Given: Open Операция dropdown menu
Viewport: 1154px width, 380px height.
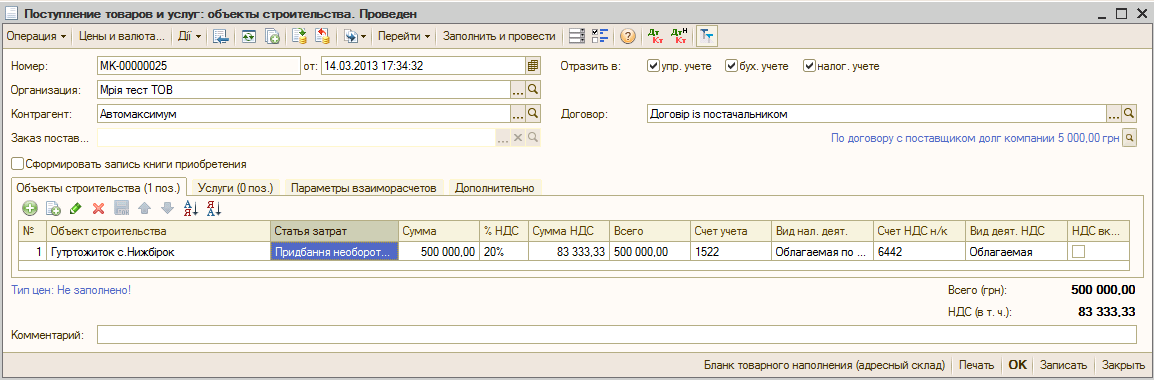Looking at the screenshot, I should pos(37,35).
